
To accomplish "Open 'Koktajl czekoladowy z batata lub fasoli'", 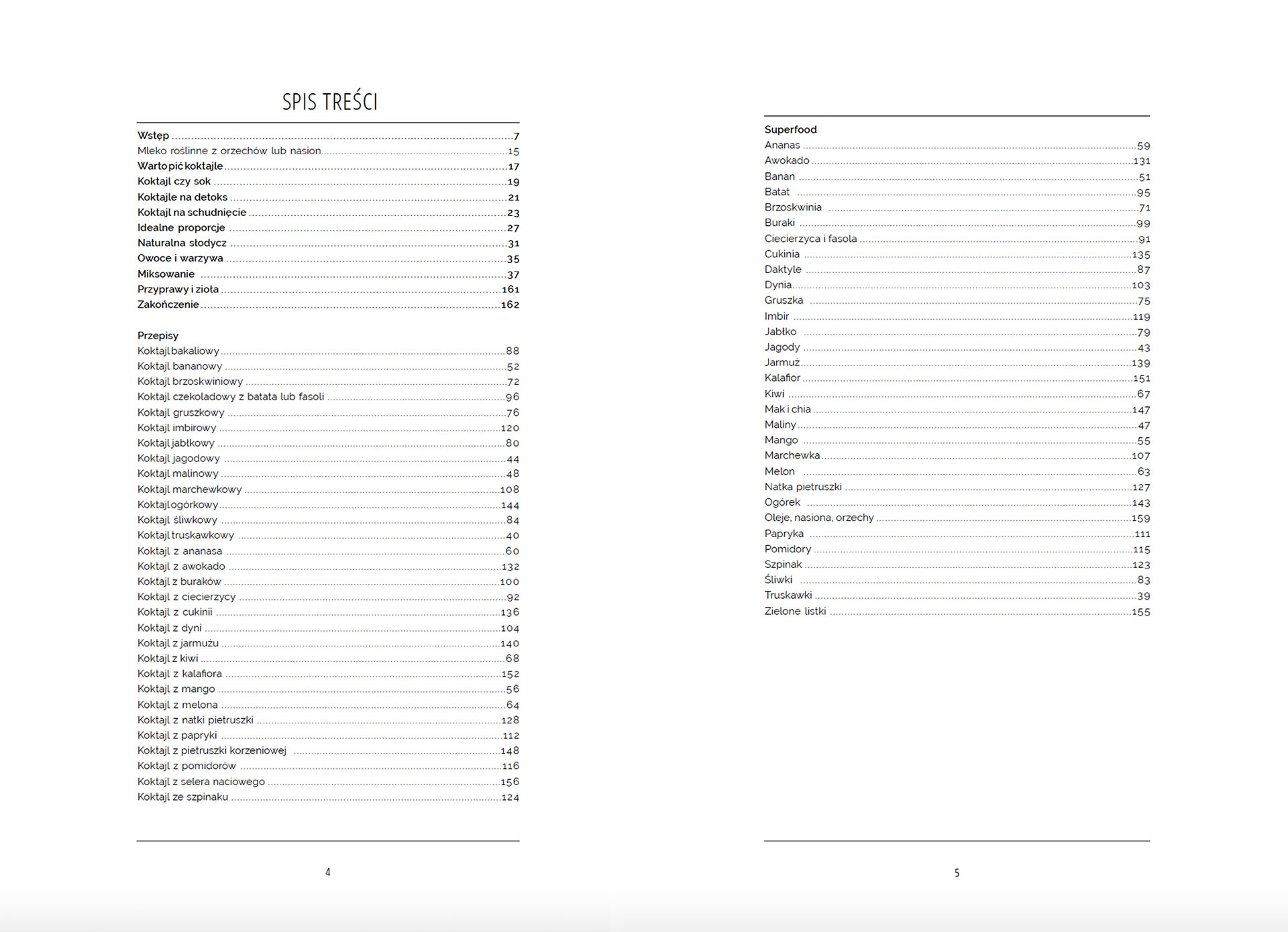I will pyautogui.click(x=231, y=397).
